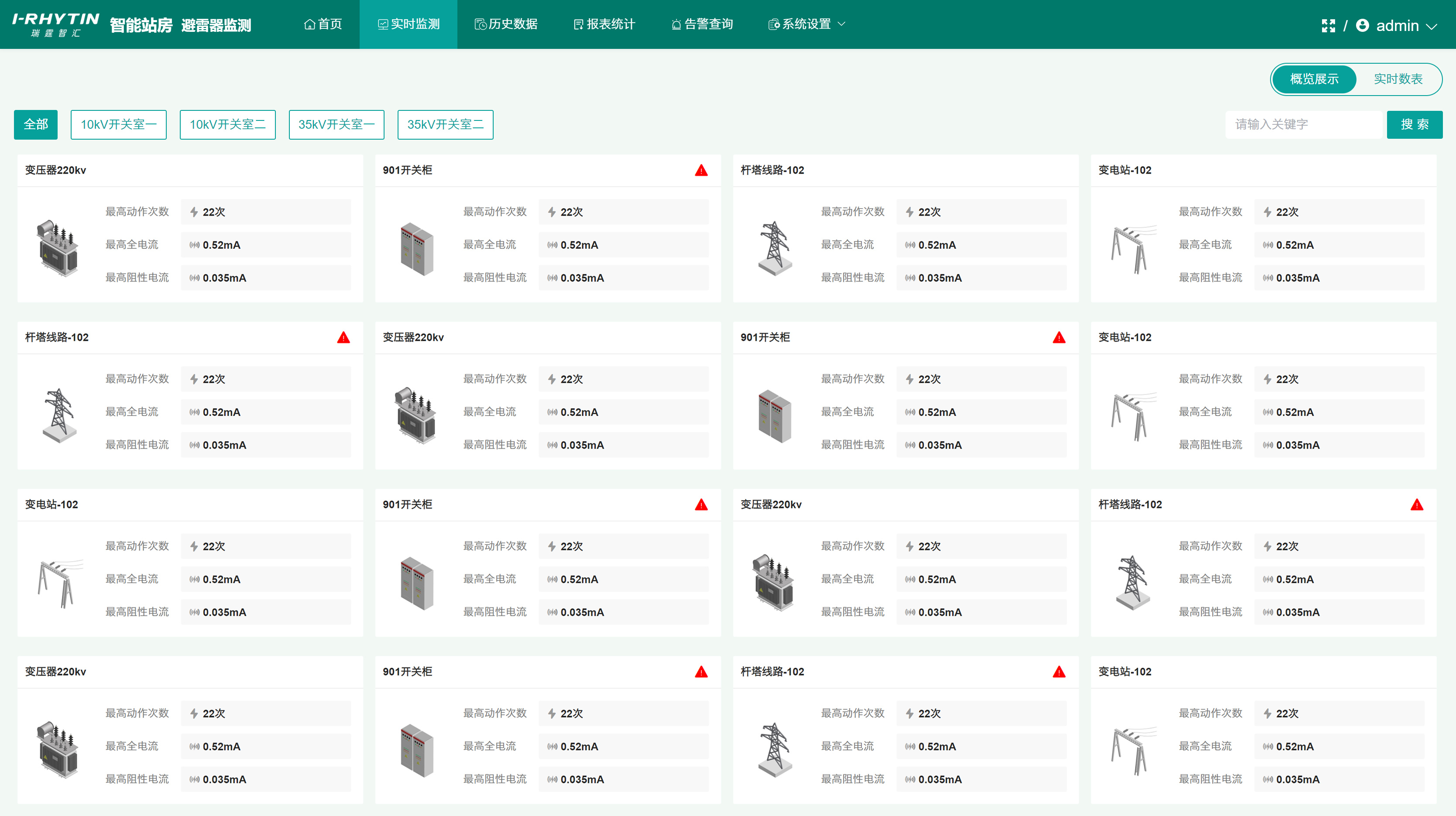Switch to 实时数表 view mode

pos(1398,79)
